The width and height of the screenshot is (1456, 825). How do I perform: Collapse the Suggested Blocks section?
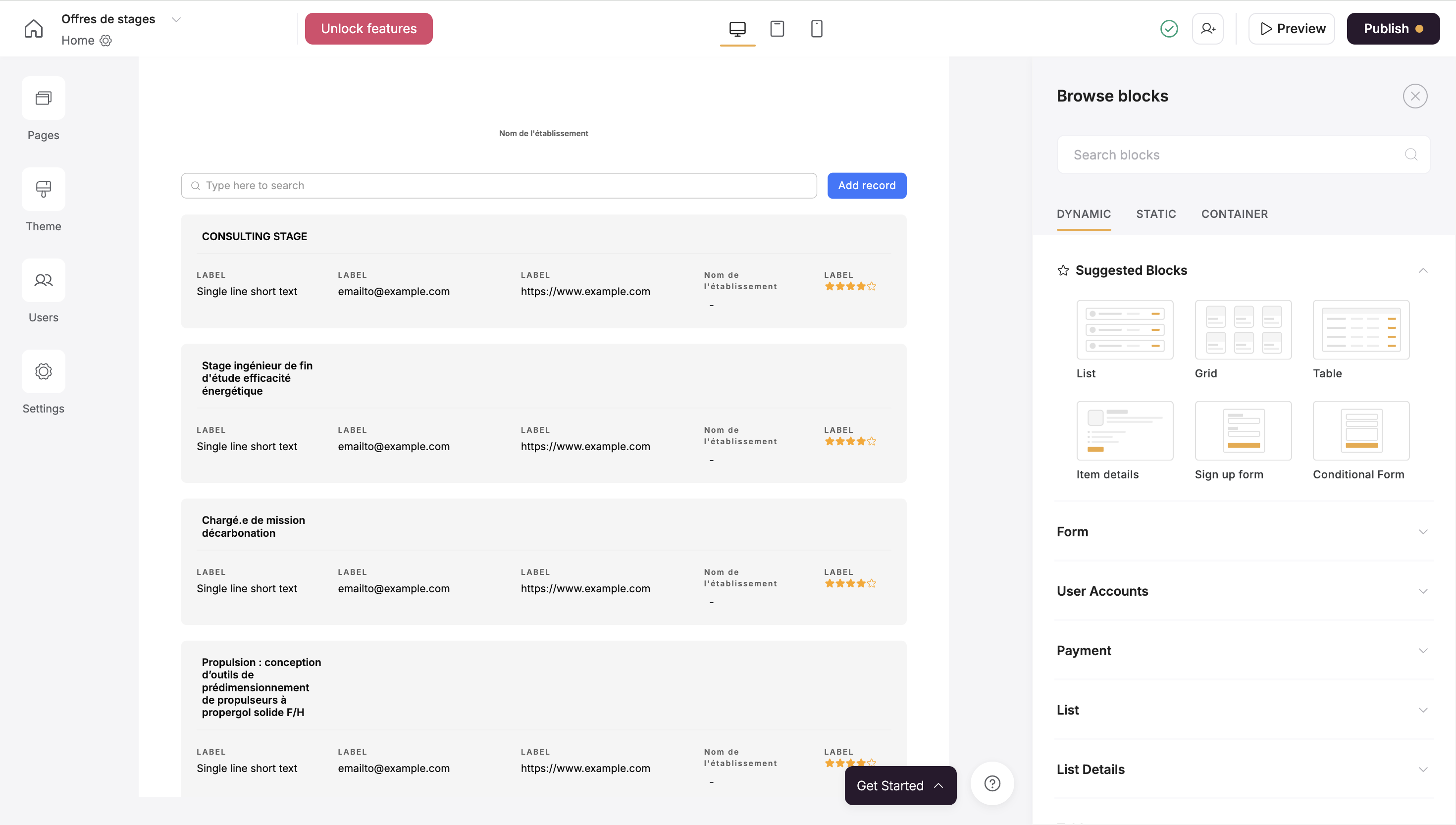tap(1423, 270)
